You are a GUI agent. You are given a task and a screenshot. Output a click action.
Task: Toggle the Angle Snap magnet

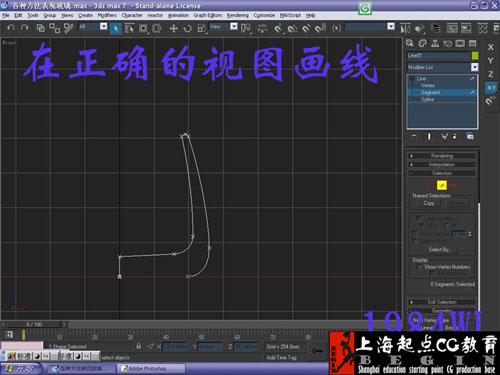[292, 29]
